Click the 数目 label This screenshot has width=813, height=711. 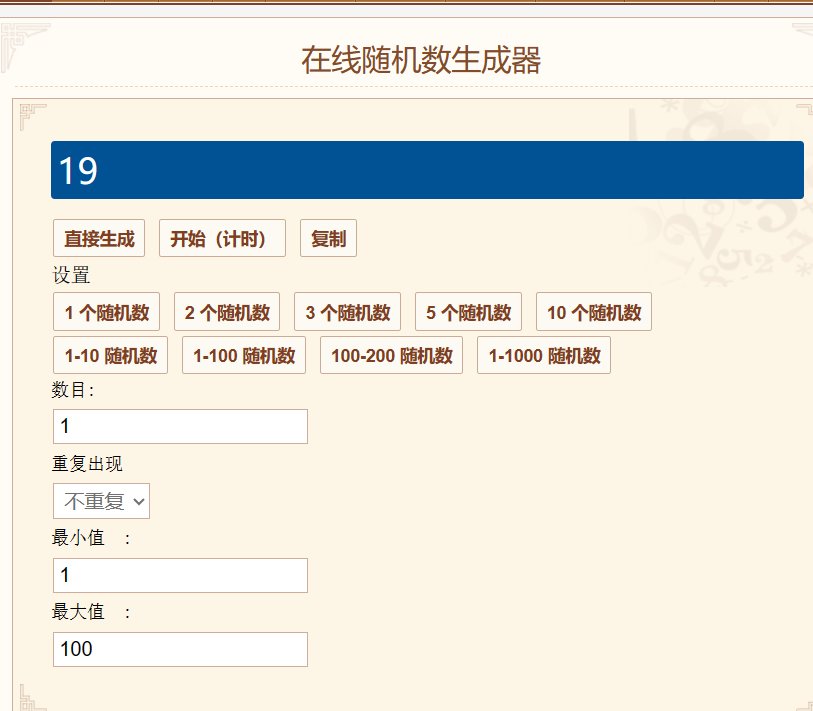pos(73,389)
